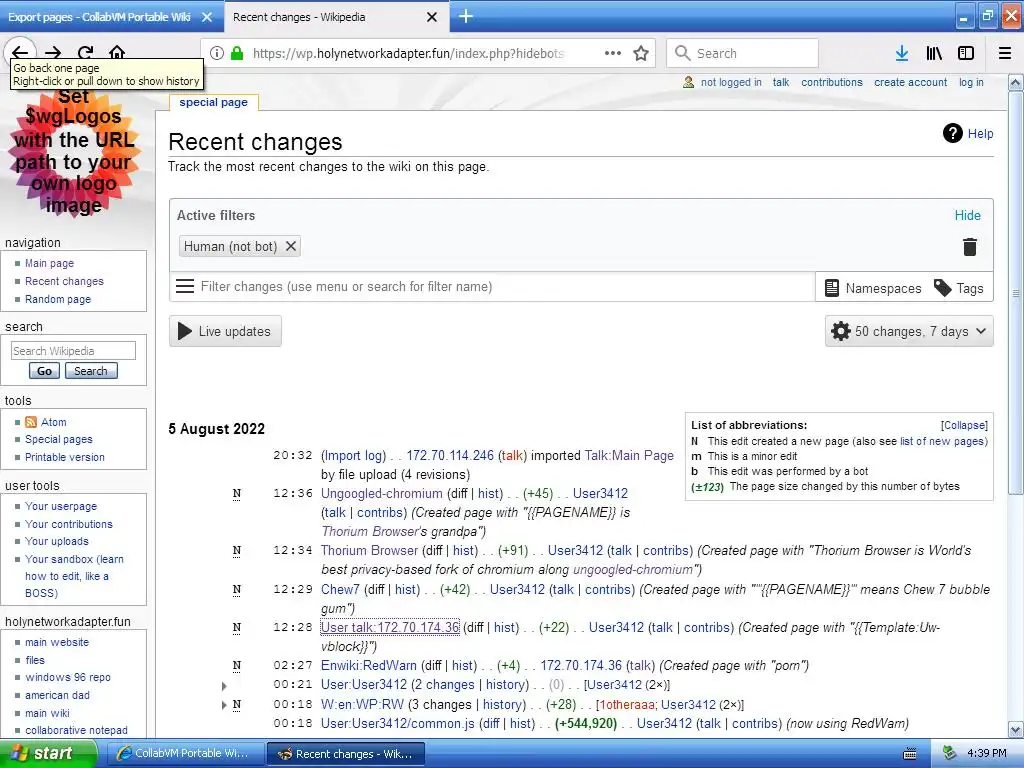Expand the User:User3412 grouped changes arrow
The height and width of the screenshot is (768, 1024).
pyautogui.click(x=224, y=686)
